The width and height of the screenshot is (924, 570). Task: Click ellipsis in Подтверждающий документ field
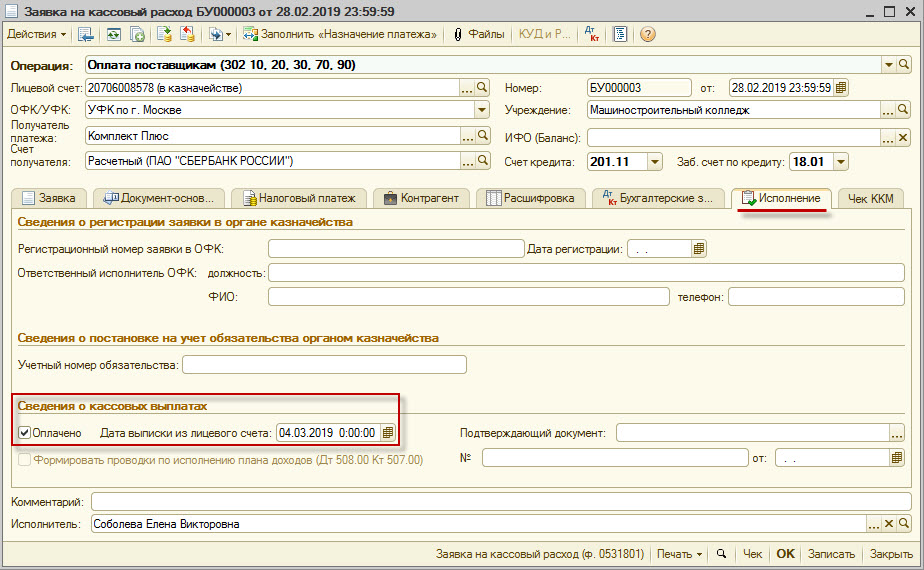pyautogui.click(x=896, y=433)
